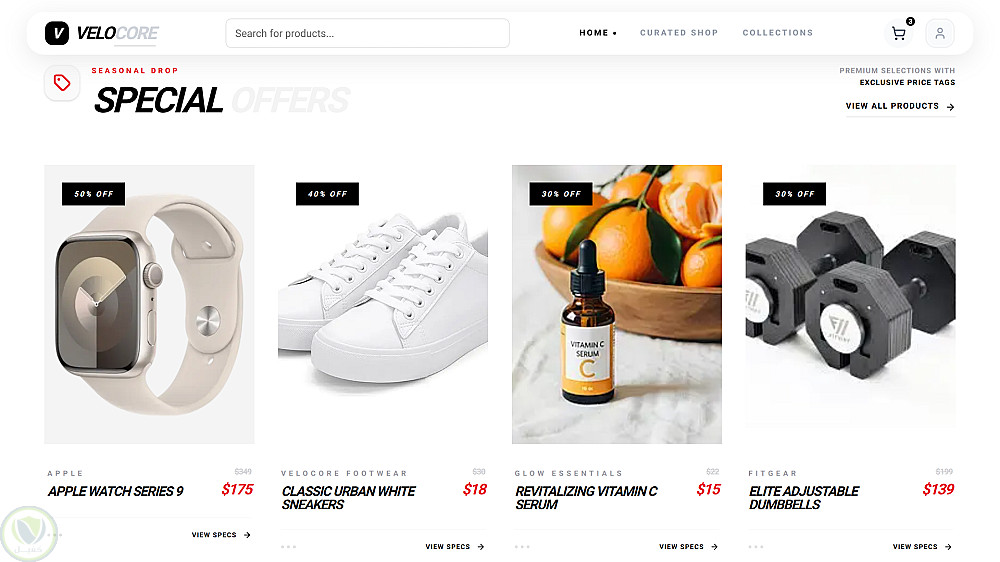
Task: Click the three dots under Vitamin C serum
Action: tap(522, 547)
